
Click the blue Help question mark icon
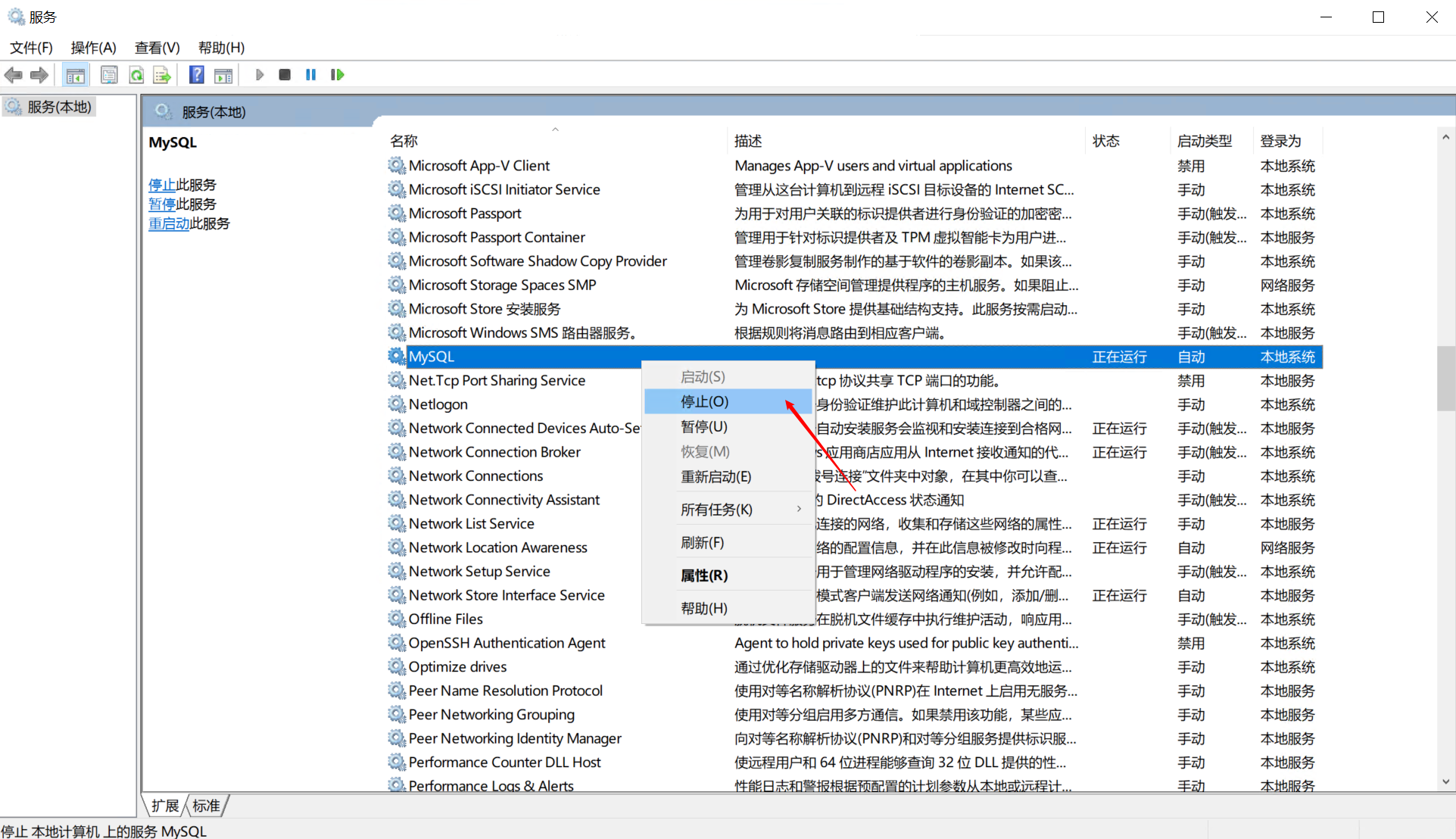(197, 75)
